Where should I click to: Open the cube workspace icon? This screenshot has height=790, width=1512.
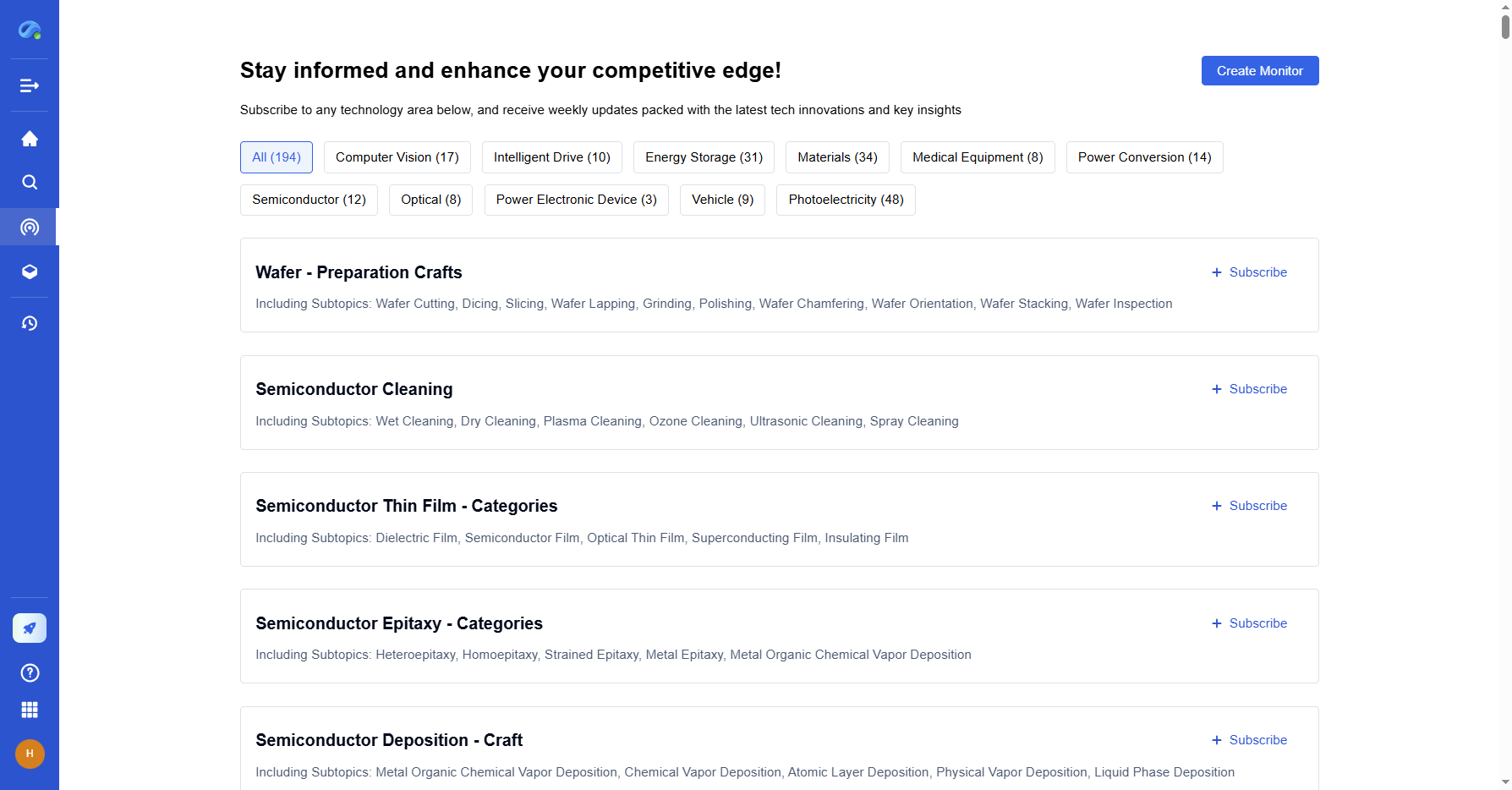(30, 272)
